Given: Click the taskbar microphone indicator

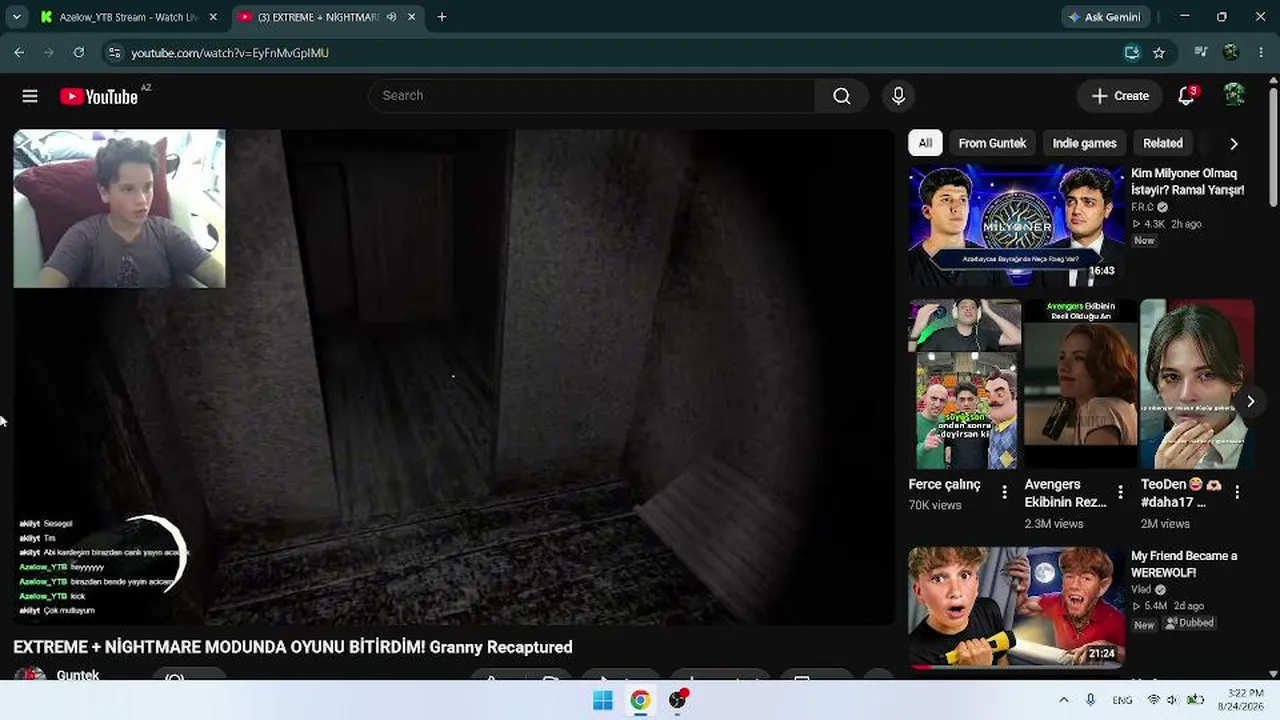Looking at the screenshot, I should tap(1090, 700).
